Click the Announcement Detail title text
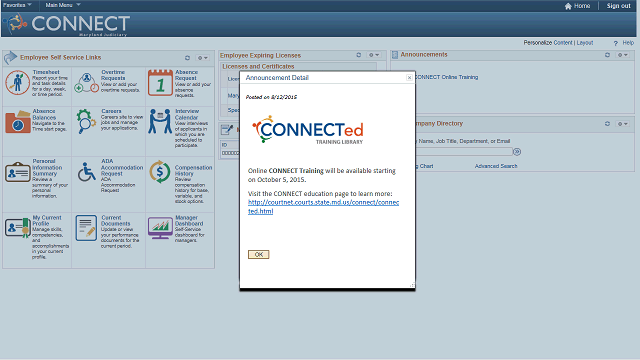 click(277, 78)
